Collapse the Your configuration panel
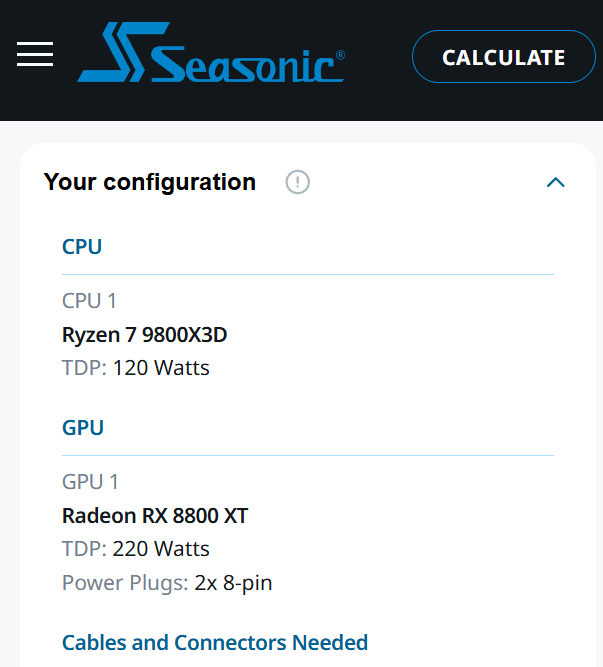Viewport: 603px width, 667px height. click(x=556, y=182)
